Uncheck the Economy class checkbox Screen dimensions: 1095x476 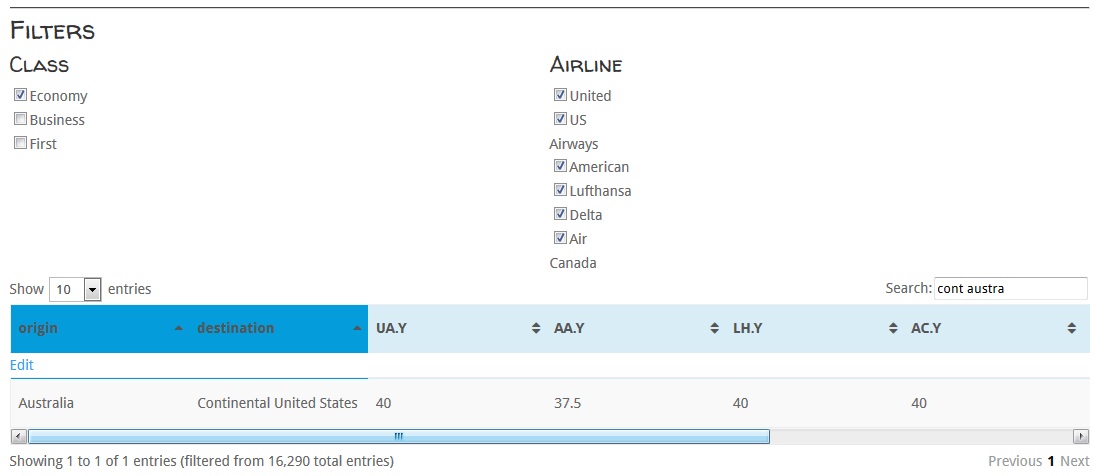(x=20, y=96)
